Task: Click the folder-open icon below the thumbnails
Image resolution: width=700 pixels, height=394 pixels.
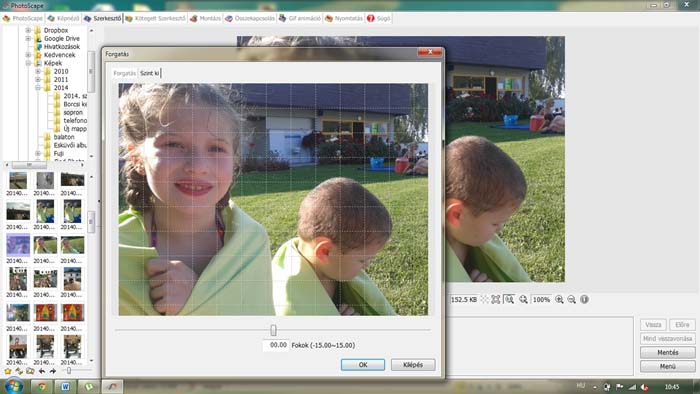Action: (x=30, y=371)
